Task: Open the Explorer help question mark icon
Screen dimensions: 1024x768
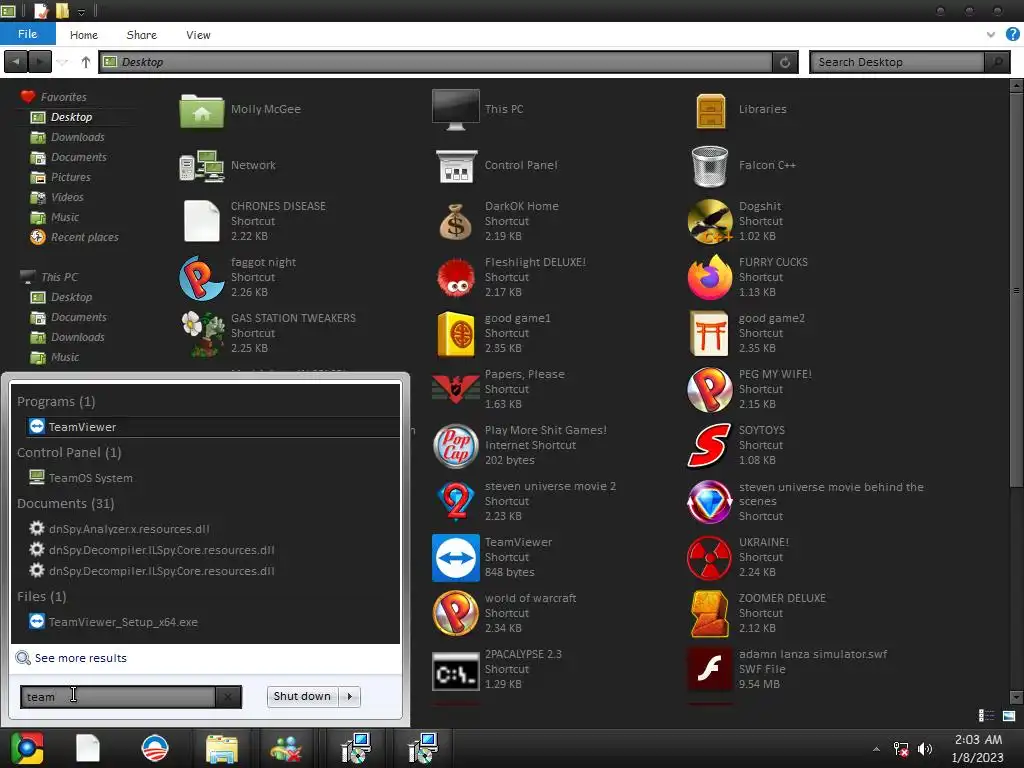Action: [1013, 35]
